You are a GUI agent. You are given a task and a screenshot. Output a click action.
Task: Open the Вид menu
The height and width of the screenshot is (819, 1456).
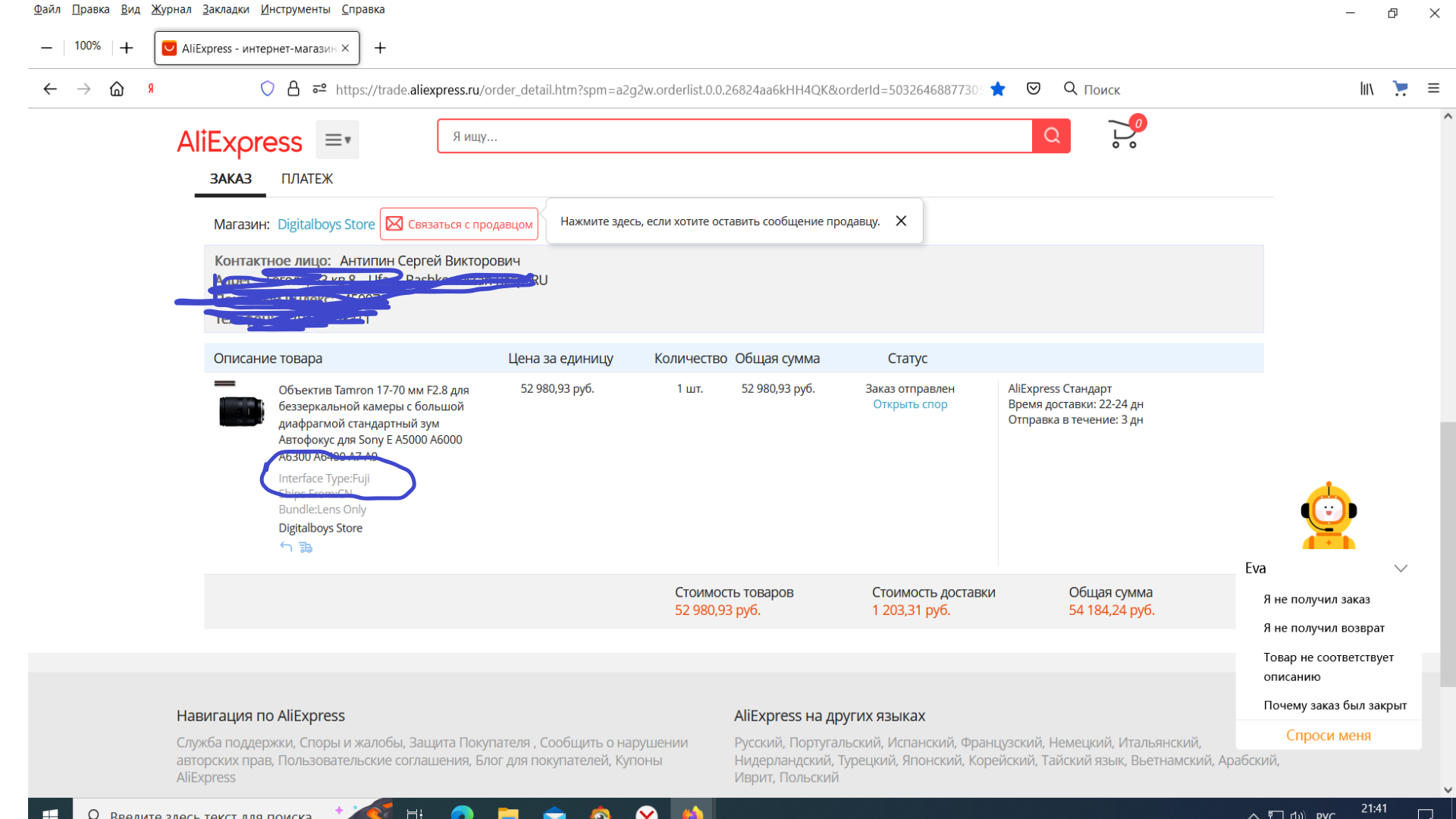point(130,9)
